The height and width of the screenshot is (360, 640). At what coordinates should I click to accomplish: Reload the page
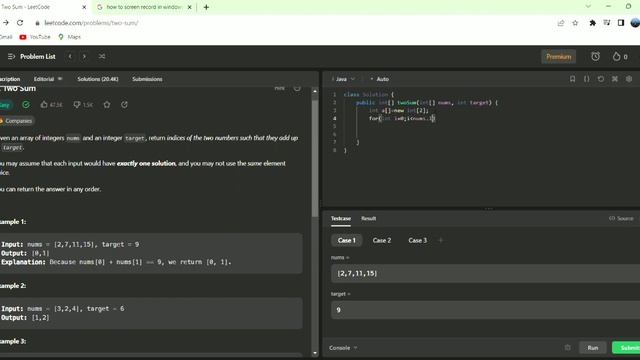coord(20,23)
